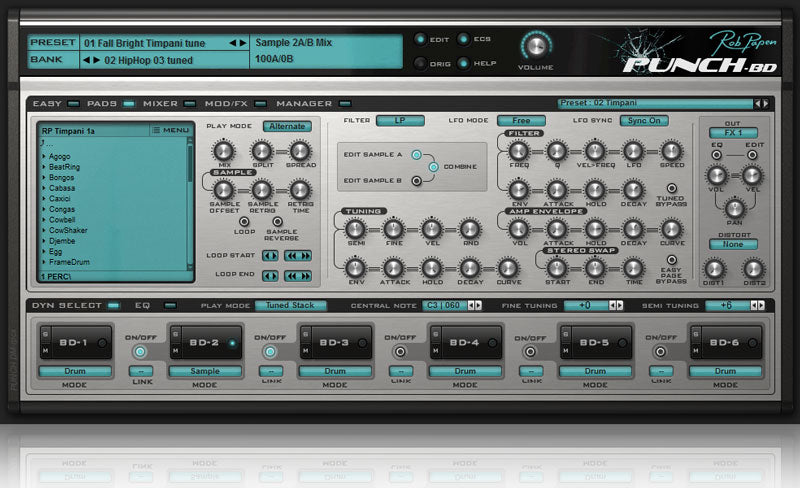Image resolution: width=800 pixels, height=488 pixels.
Task: Toggle the ECS button
Action: tap(464, 39)
